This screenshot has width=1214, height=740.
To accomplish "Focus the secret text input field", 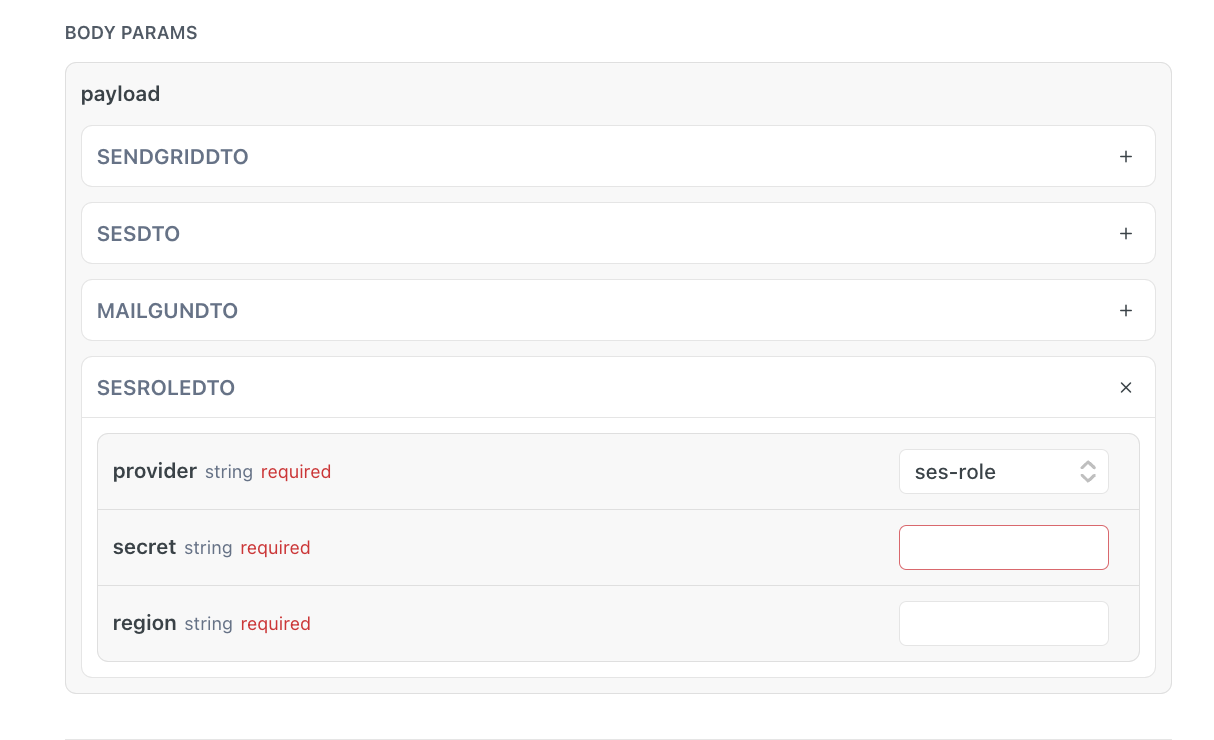I will 1003,548.
